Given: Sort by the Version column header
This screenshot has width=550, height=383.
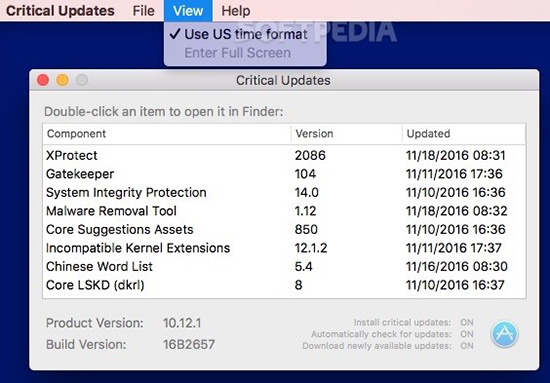Looking at the screenshot, I should click(x=347, y=134).
